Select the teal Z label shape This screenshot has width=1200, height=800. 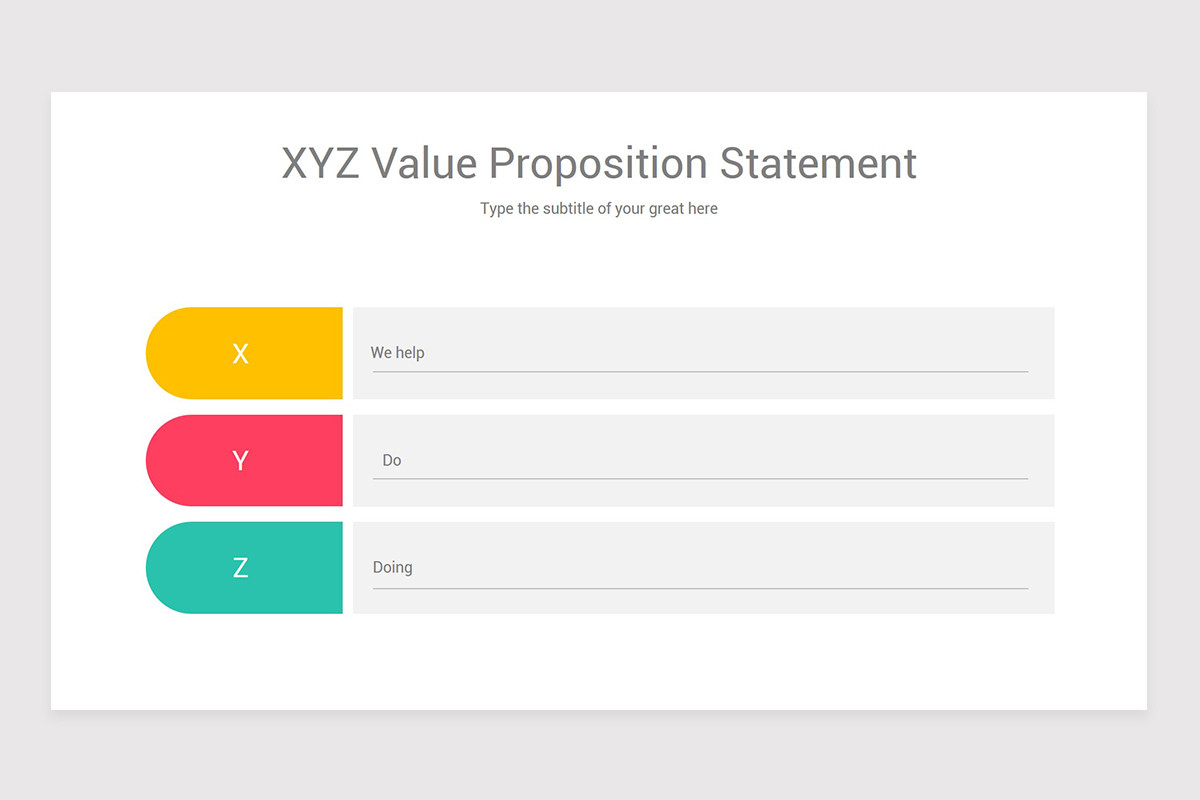tap(244, 567)
